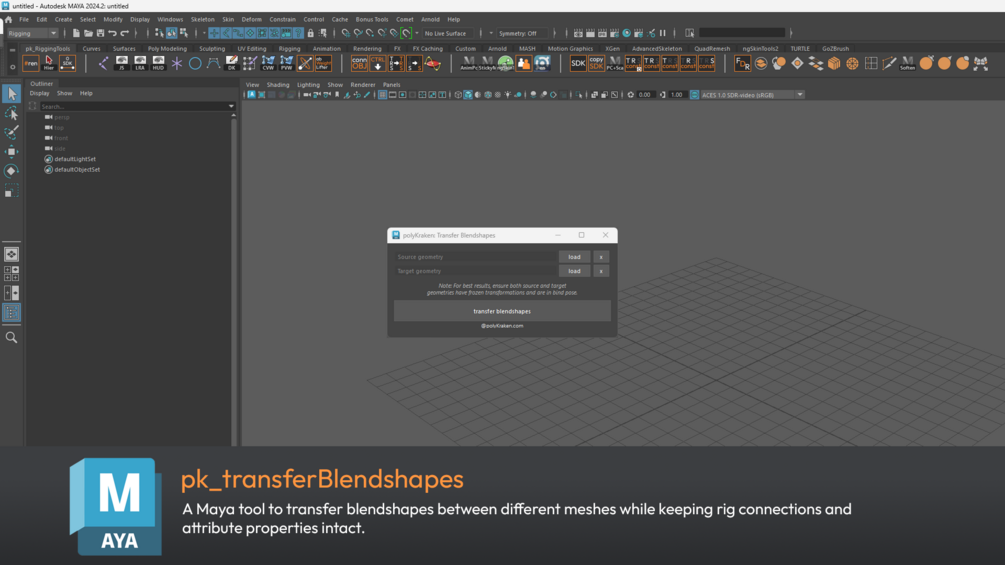Select defaultLightSet in the Outliner
The width and height of the screenshot is (1005, 565).
[75, 159]
